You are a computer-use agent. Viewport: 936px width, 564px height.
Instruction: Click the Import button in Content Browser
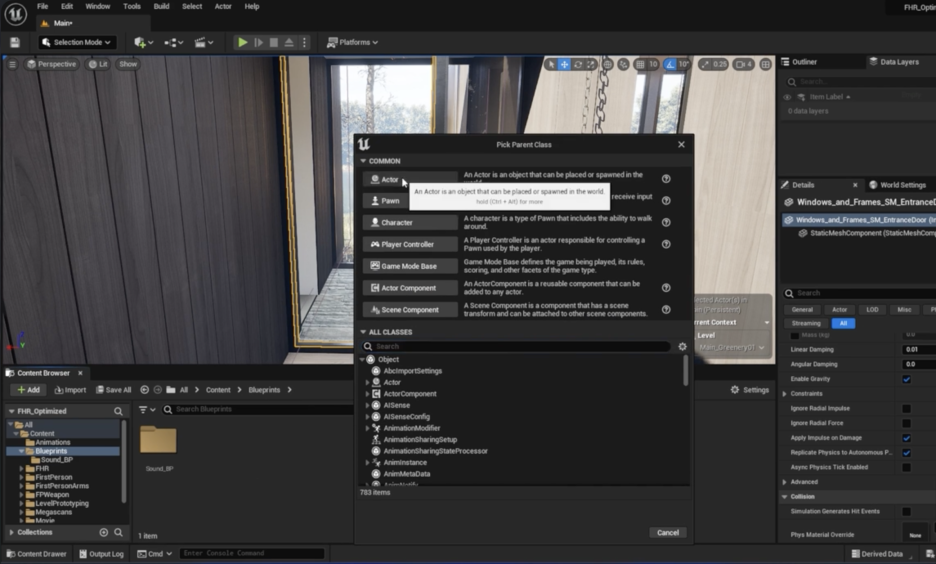(x=70, y=390)
